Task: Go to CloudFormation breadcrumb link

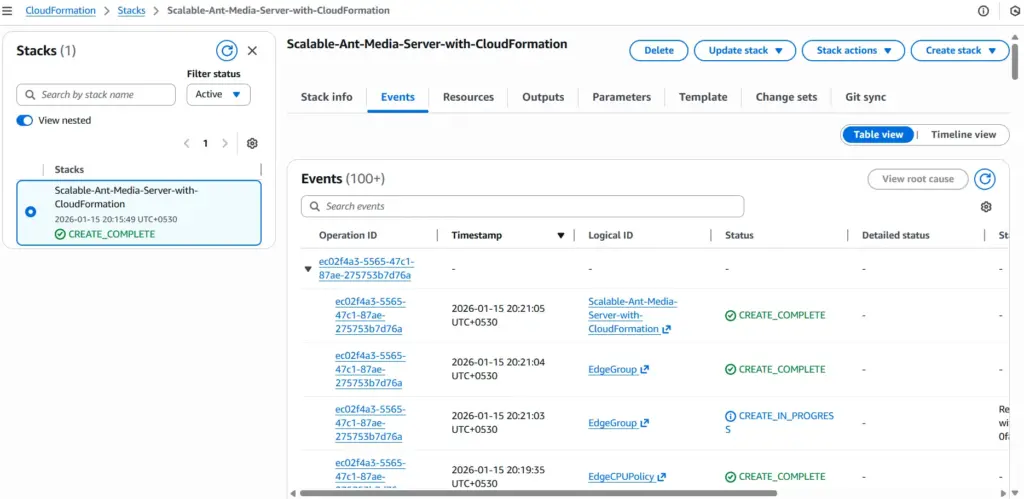Action: pyautogui.click(x=60, y=10)
